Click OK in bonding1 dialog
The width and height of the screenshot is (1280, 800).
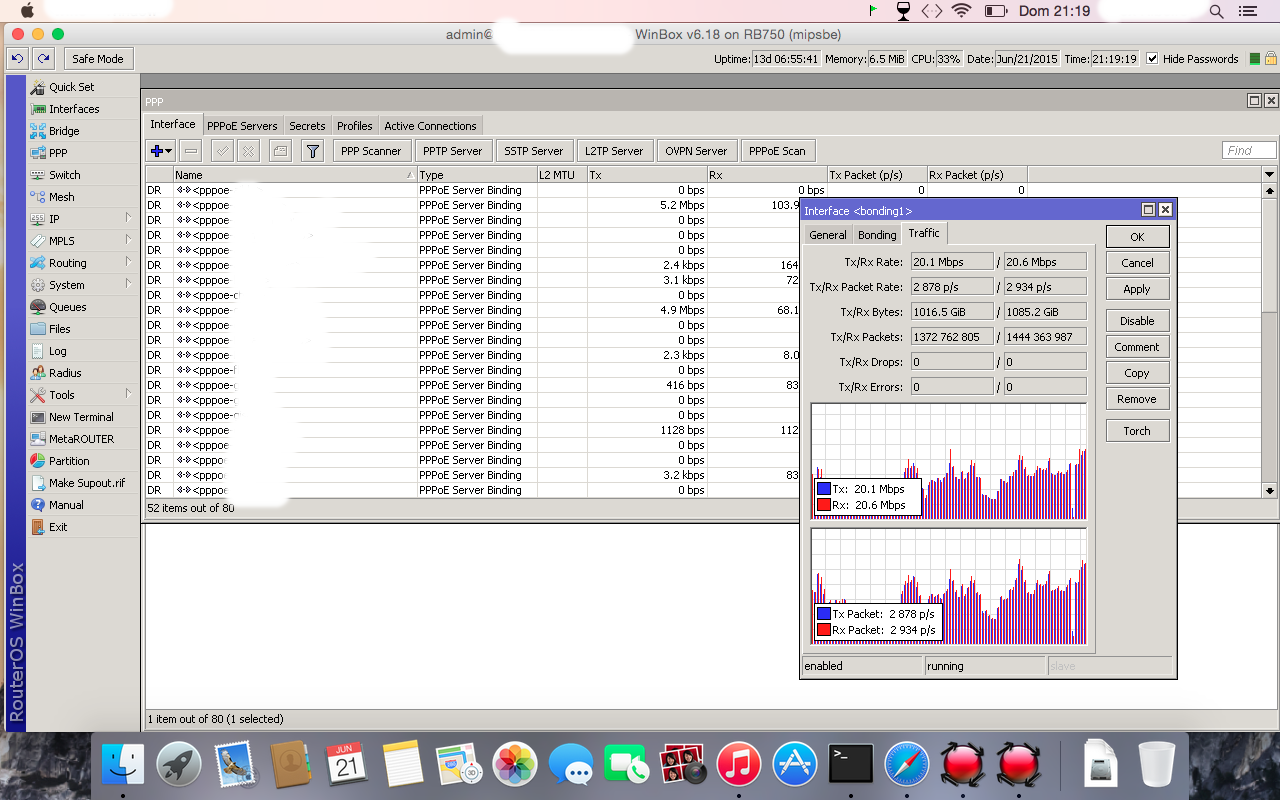1137,237
